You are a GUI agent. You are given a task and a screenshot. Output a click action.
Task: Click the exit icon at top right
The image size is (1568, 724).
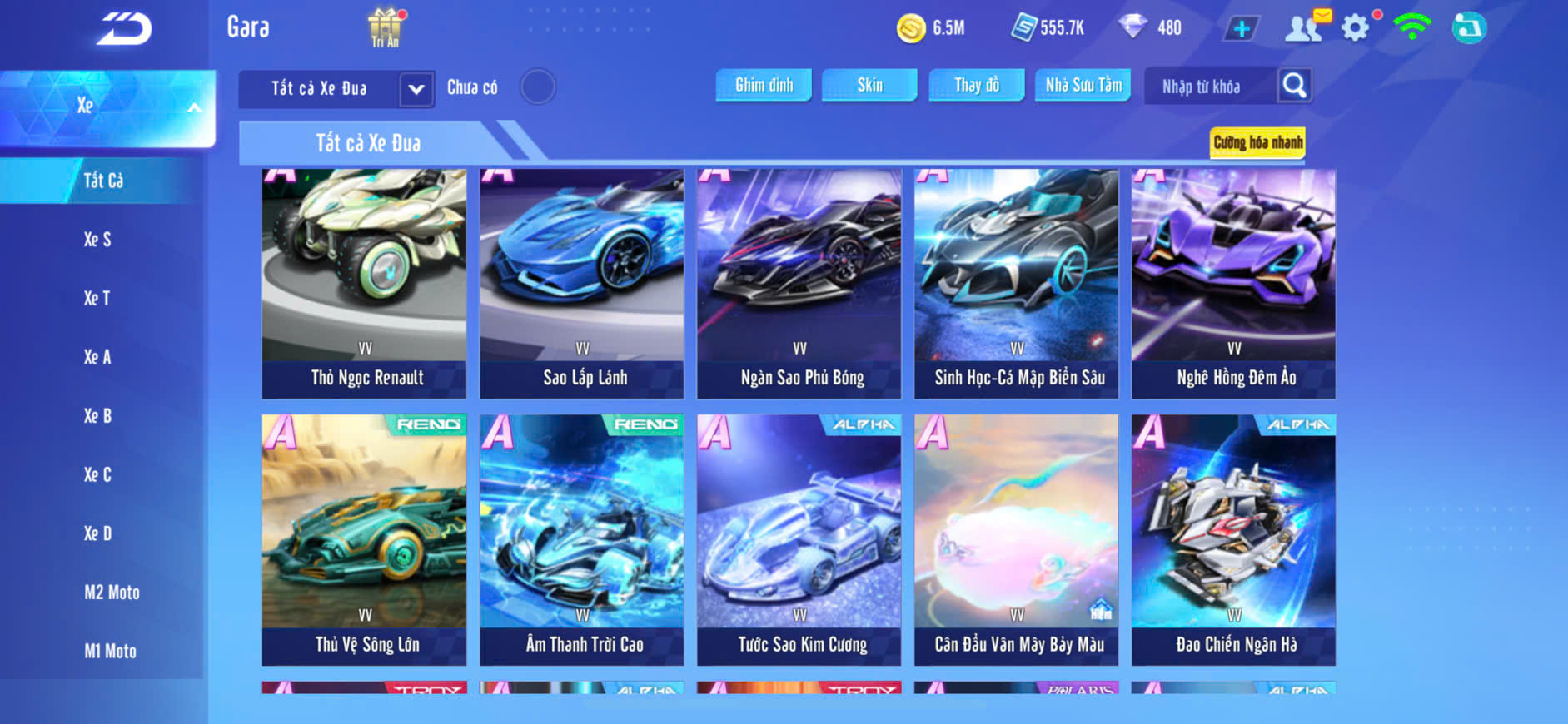(1469, 28)
